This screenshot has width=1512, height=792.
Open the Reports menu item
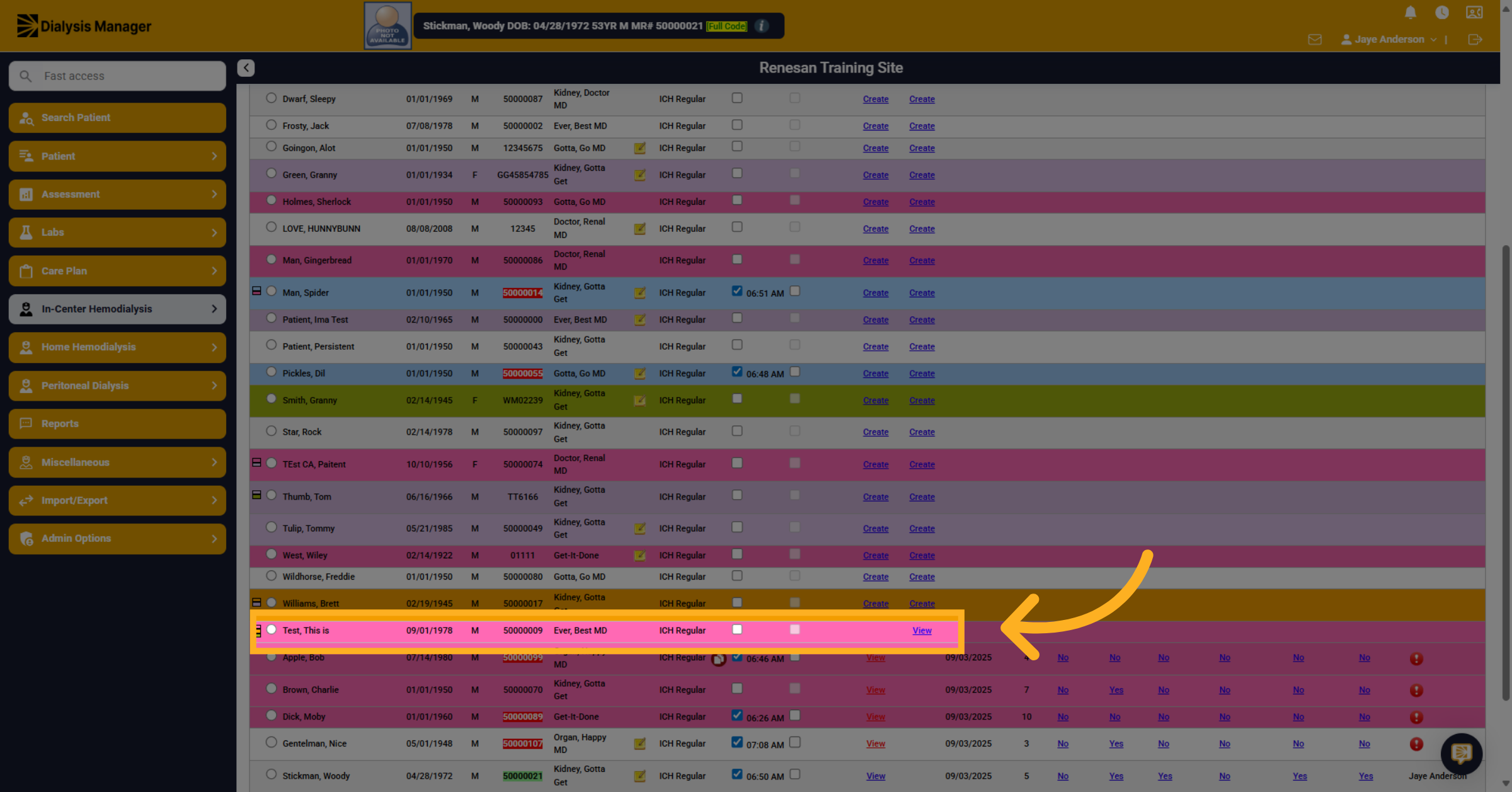point(117,424)
